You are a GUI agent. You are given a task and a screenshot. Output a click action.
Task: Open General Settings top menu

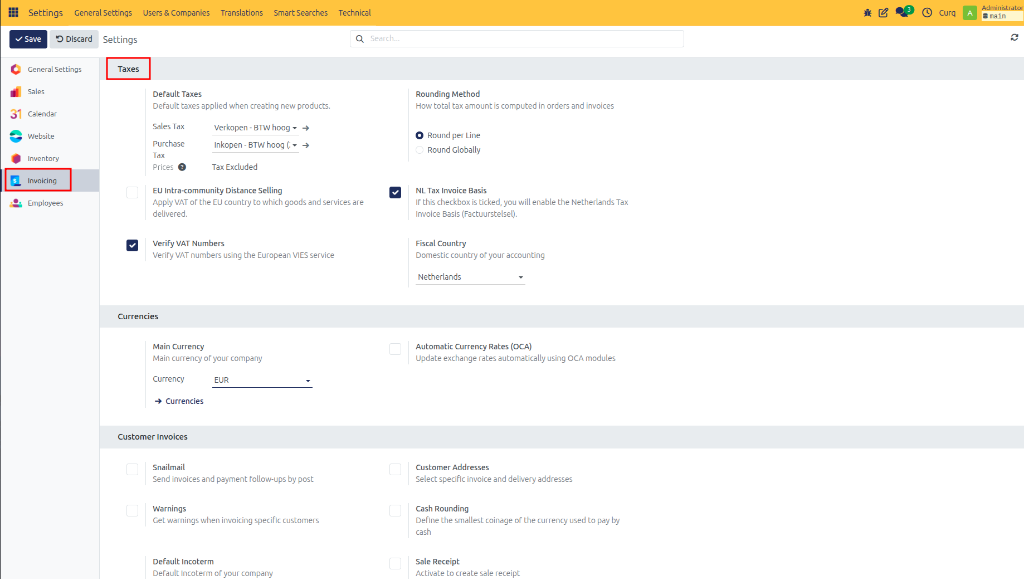pyautogui.click(x=103, y=12)
